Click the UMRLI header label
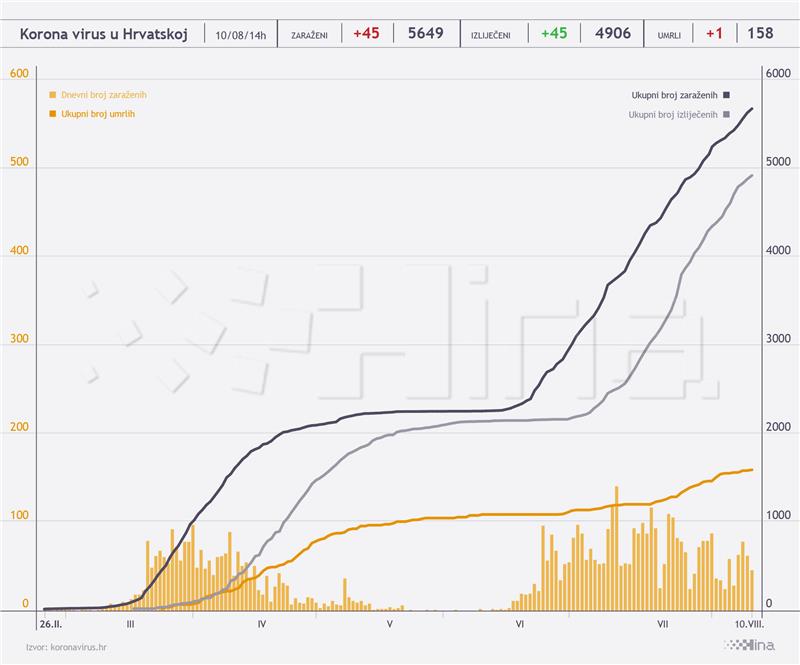 (x=669, y=36)
